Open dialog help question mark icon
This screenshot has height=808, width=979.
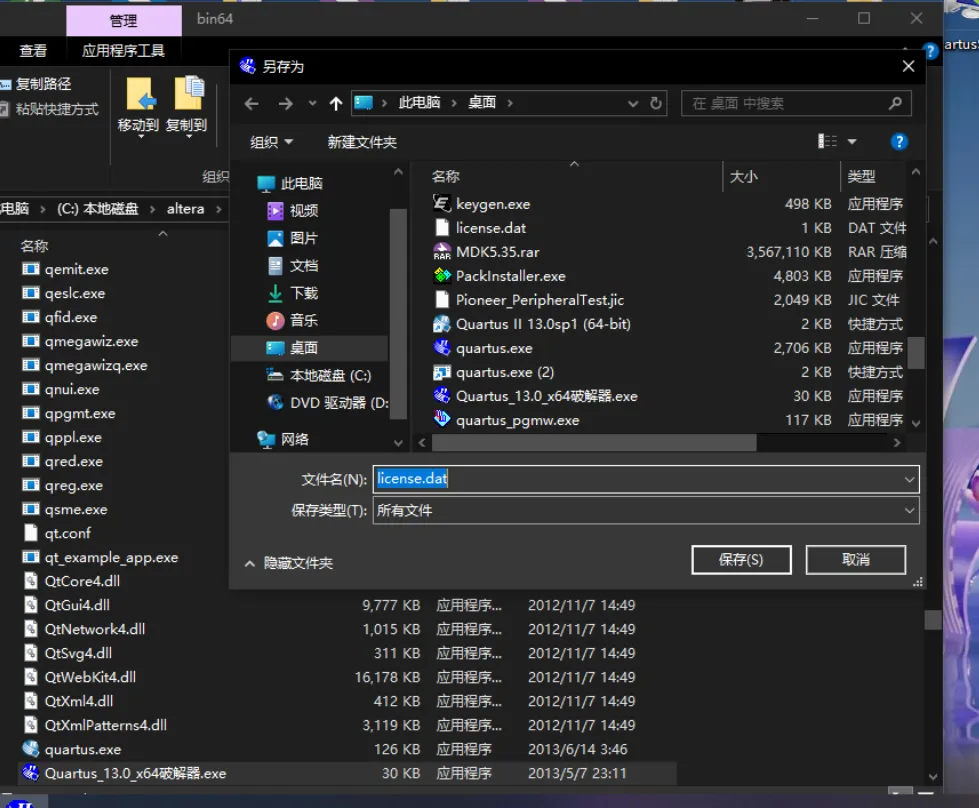899,142
